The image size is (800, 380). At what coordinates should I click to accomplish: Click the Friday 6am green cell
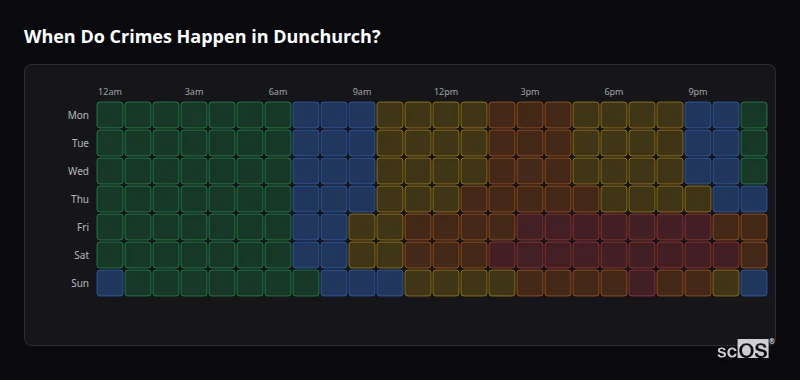(x=278, y=227)
